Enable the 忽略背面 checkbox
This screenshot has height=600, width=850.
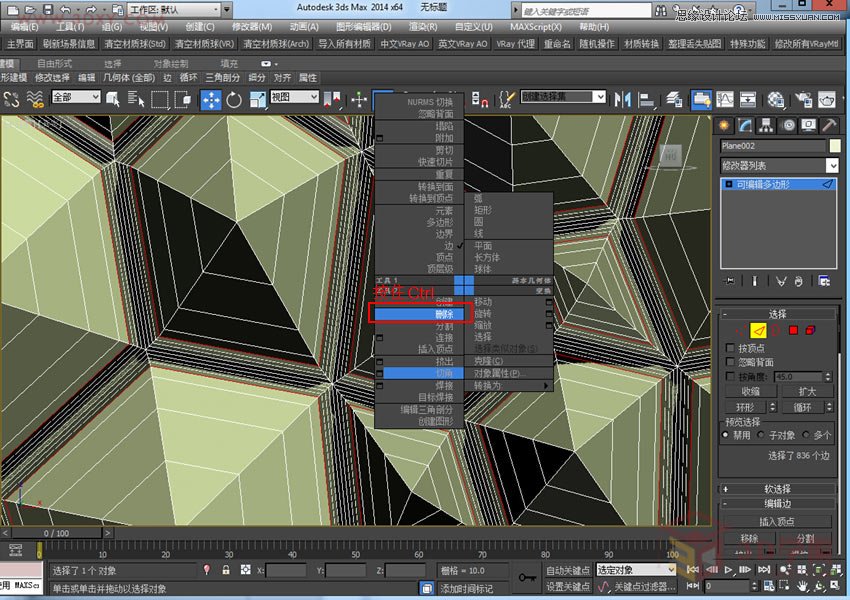pos(730,362)
